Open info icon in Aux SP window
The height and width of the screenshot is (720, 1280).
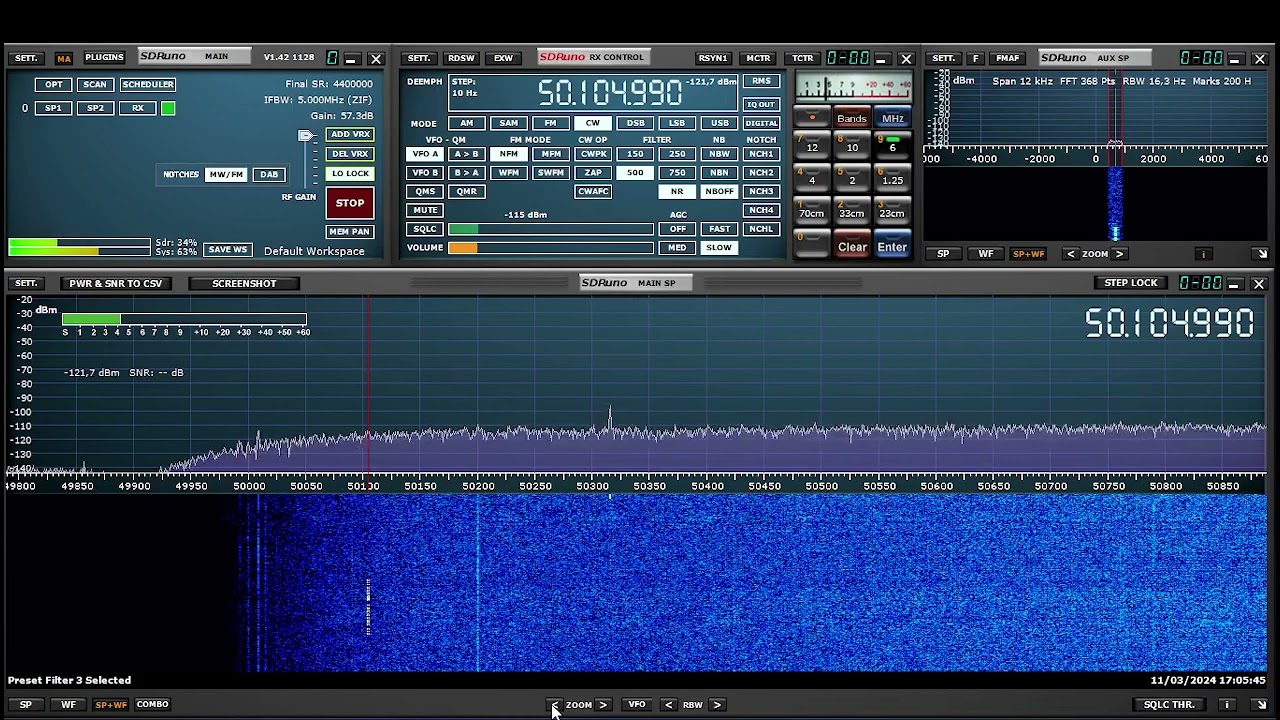click(1203, 254)
